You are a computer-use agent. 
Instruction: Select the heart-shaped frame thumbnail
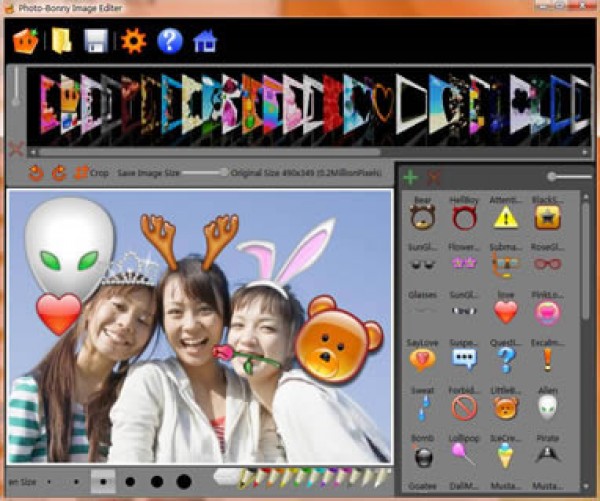click(382, 102)
